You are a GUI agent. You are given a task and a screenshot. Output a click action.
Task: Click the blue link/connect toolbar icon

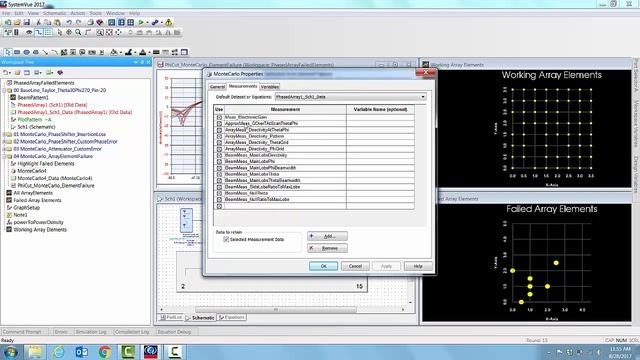point(155,22)
